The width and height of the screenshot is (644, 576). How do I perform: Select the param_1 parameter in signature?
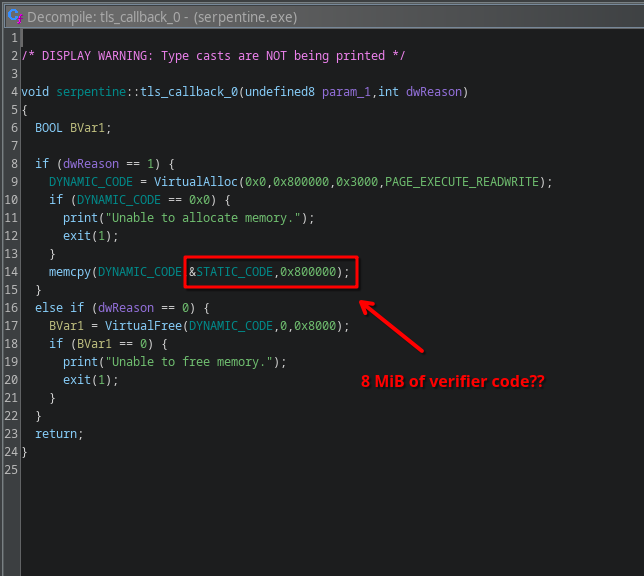(x=346, y=92)
